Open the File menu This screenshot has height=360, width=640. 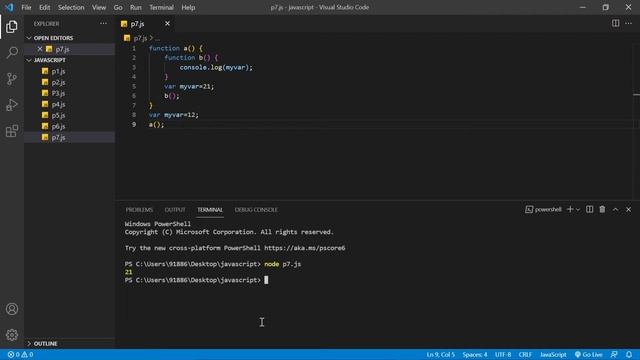[x=26, y=7]
